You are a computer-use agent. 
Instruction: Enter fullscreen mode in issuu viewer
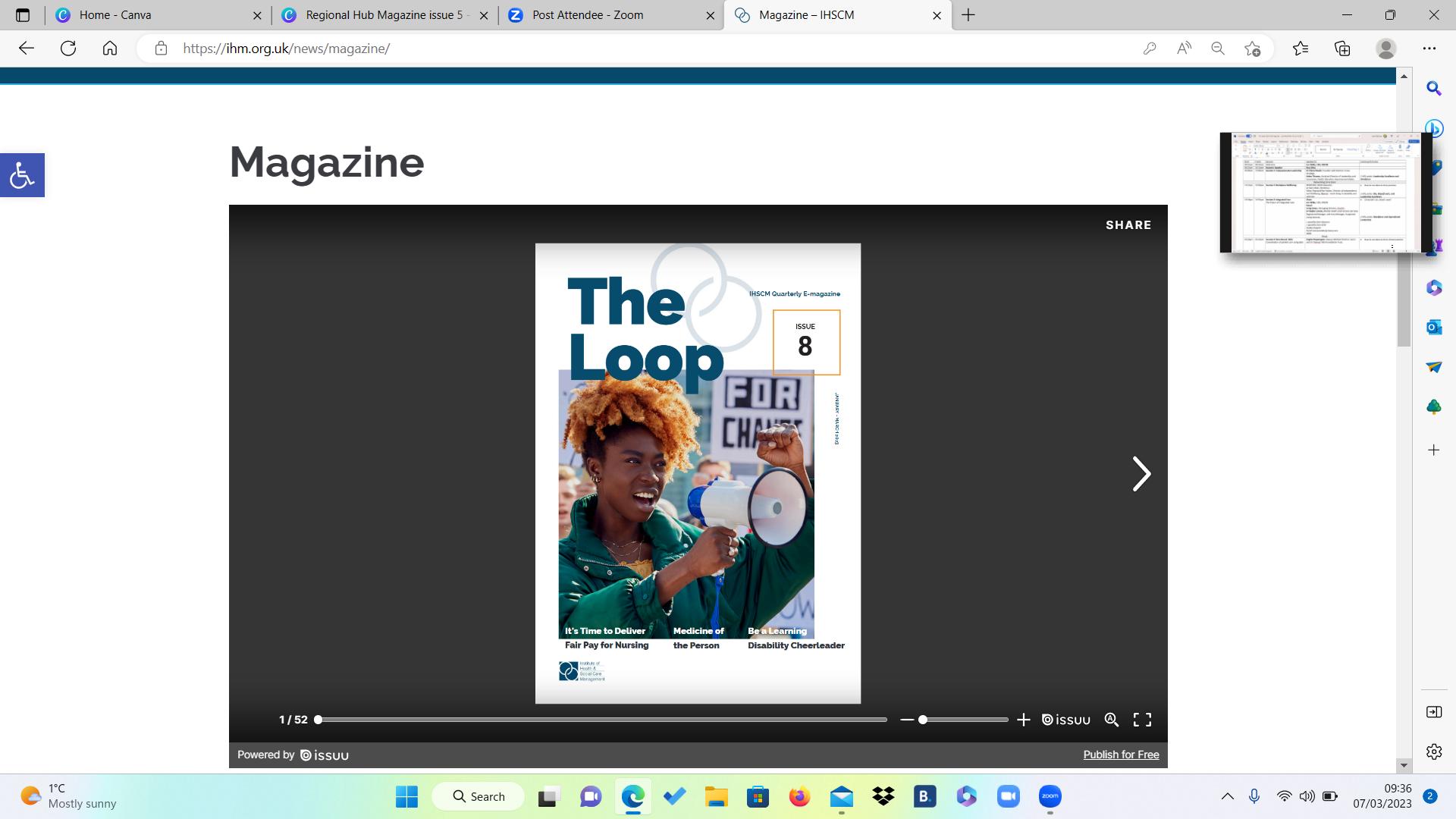[x=1142, y=720]
